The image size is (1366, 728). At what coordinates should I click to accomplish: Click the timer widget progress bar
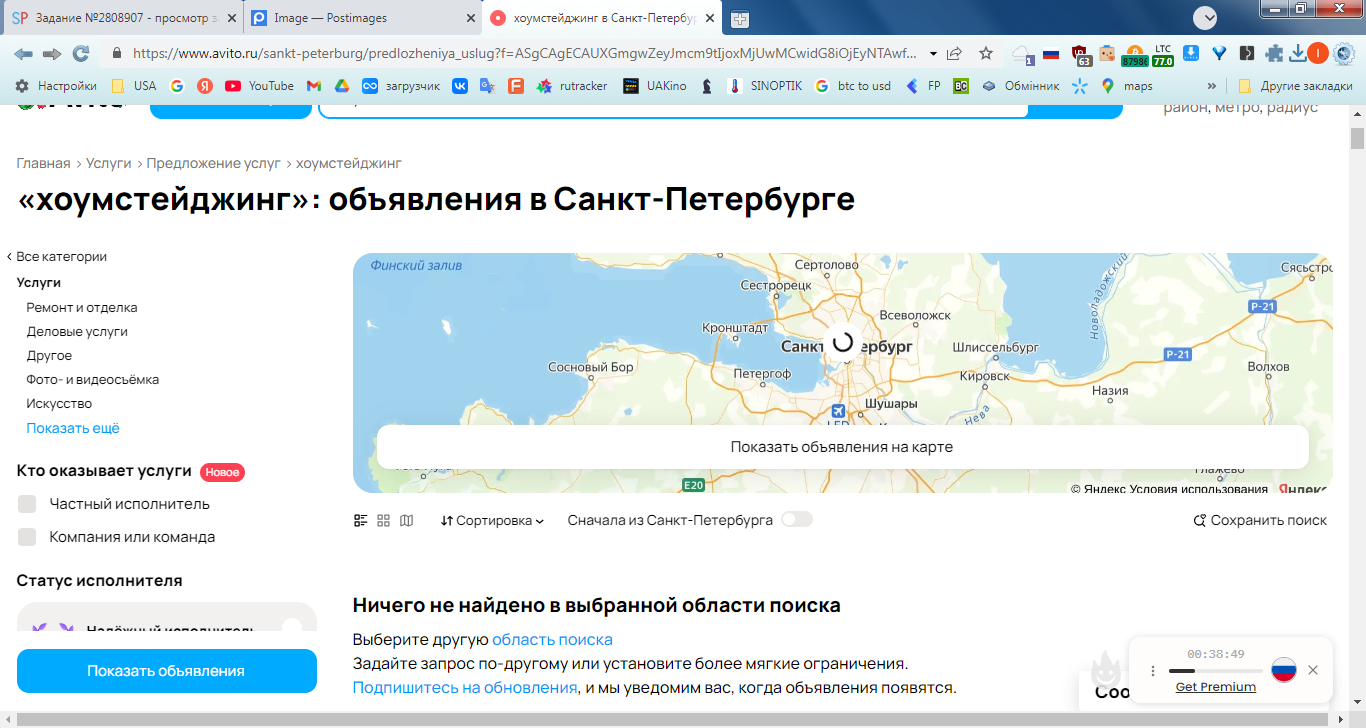[1215, 670]
